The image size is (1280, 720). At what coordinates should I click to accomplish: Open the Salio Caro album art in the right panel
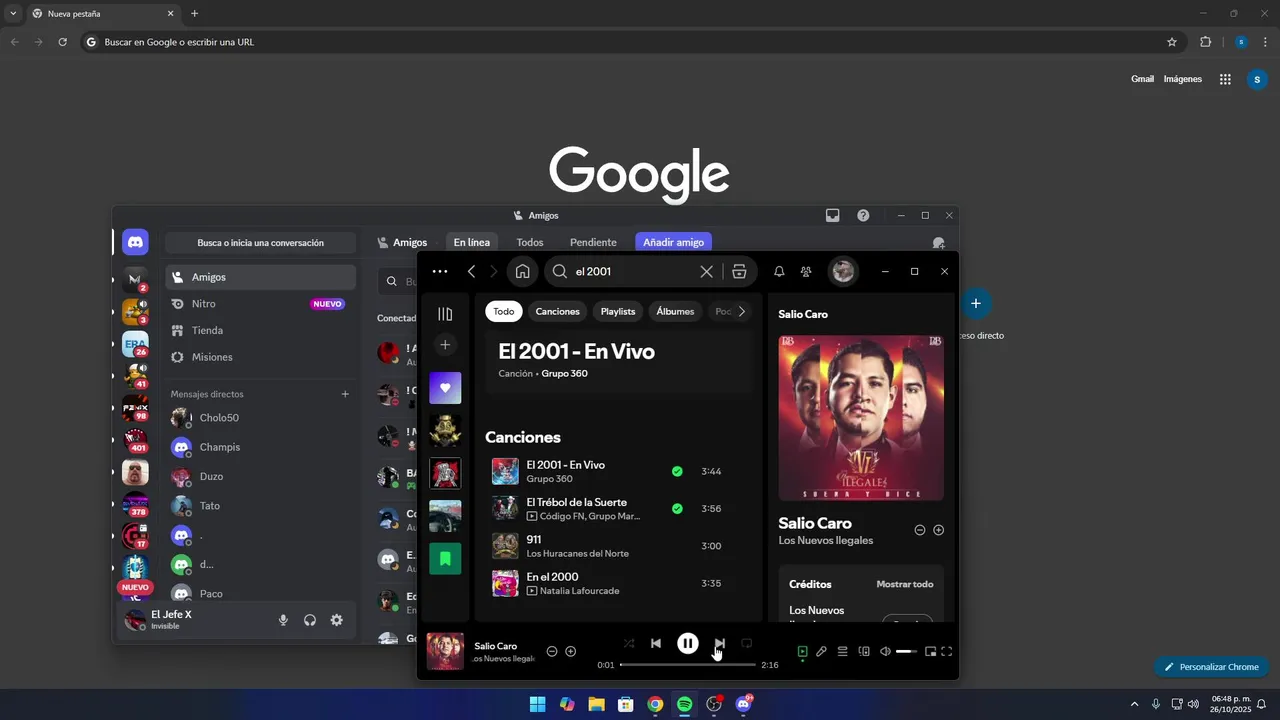[x=861, y=418]
